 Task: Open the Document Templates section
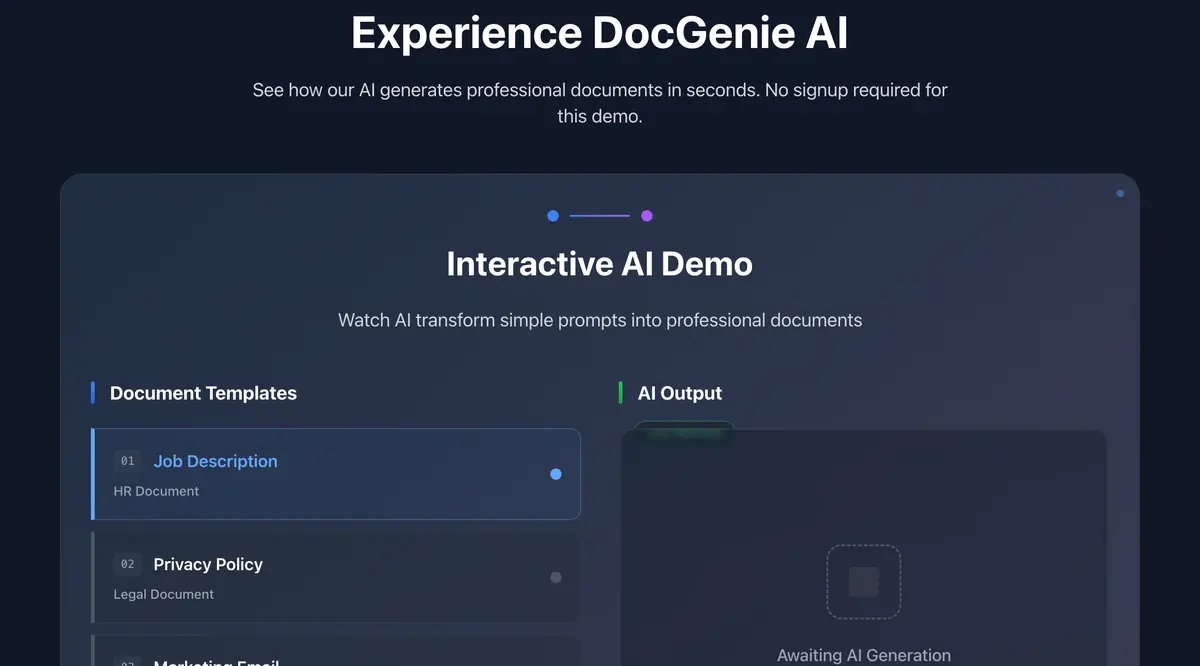(203, 392)
